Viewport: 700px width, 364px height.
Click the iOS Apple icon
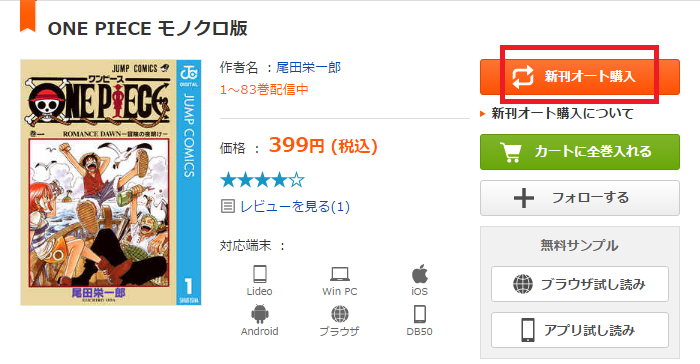[x=419, y=273]
